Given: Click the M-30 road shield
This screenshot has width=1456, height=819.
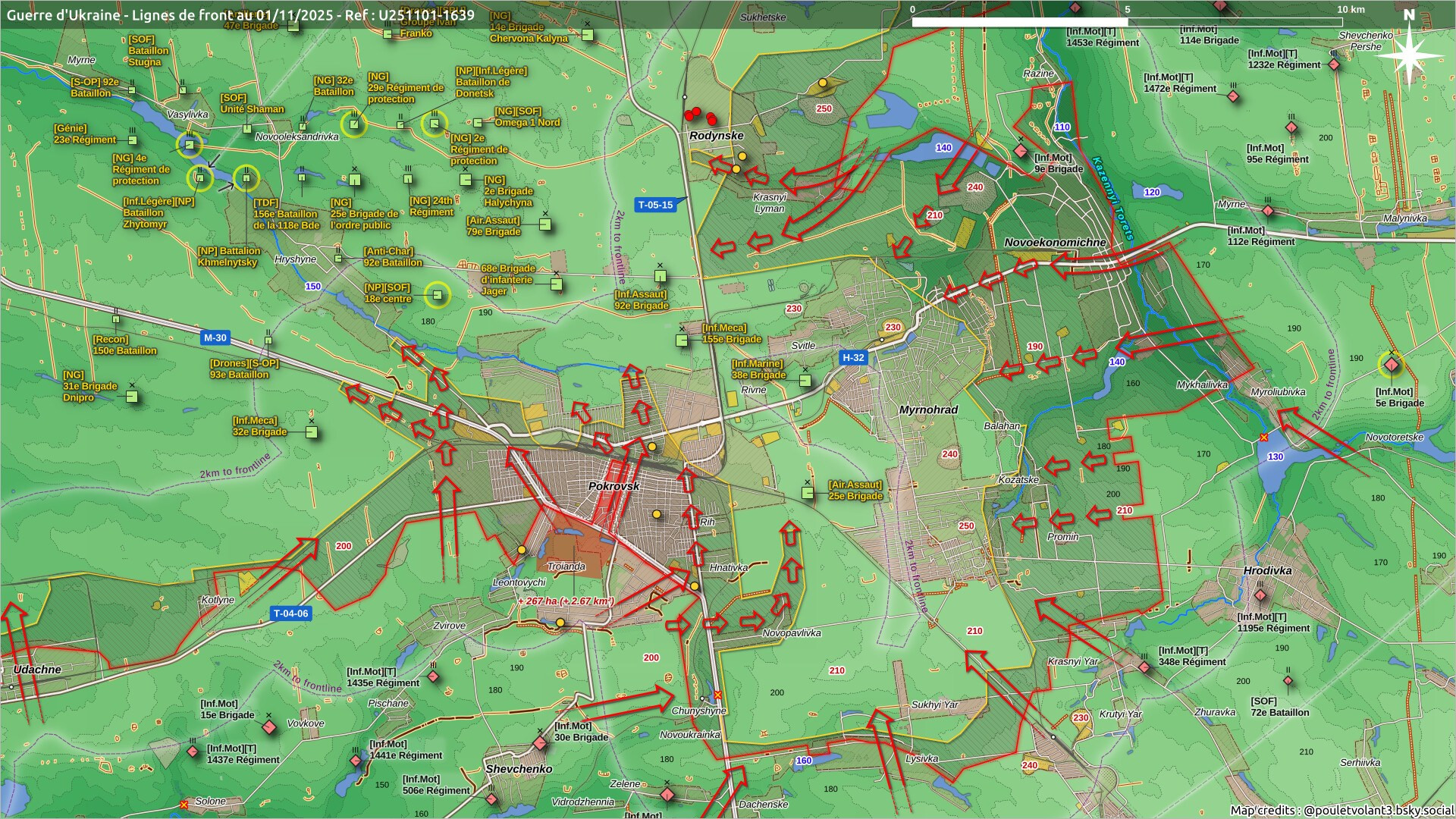Looking at the screenshot, I should click(x=215, y=338).
